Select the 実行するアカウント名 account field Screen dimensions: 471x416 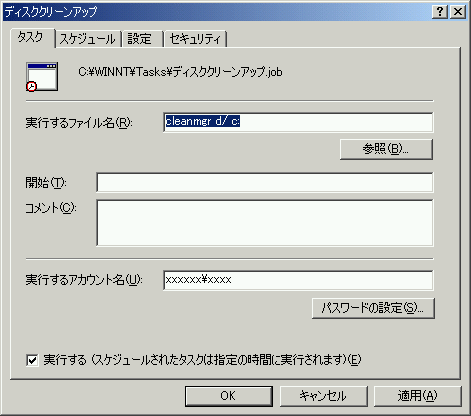[x=298, y=280]
